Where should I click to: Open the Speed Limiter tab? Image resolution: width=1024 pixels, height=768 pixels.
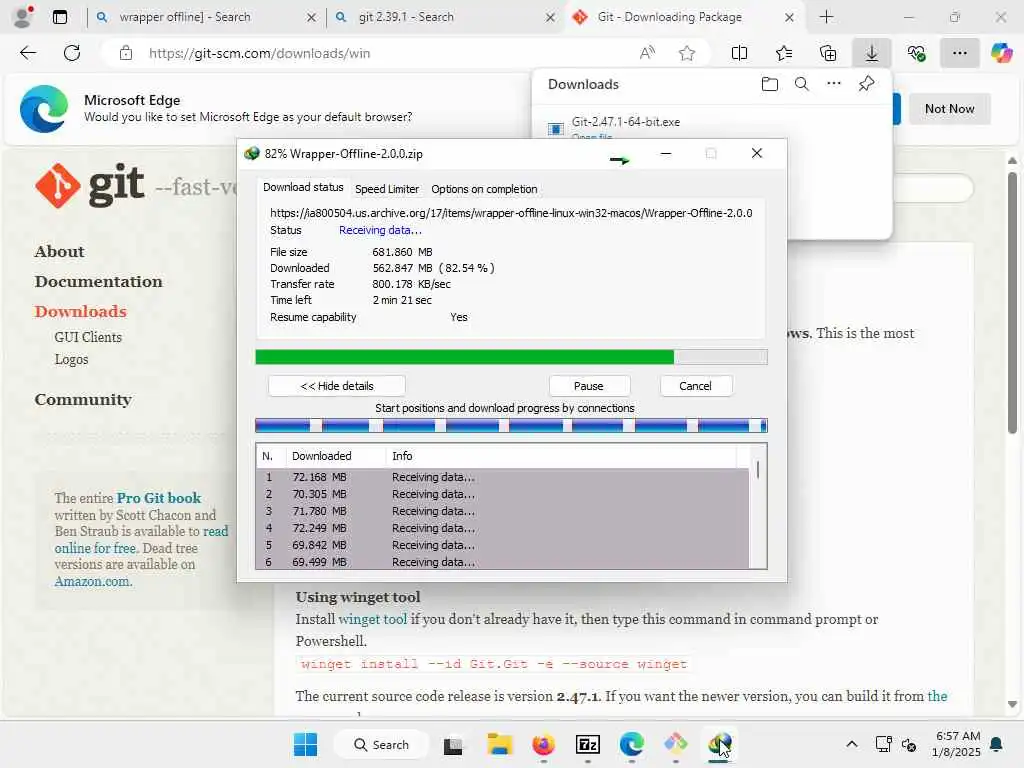[387, 189]
